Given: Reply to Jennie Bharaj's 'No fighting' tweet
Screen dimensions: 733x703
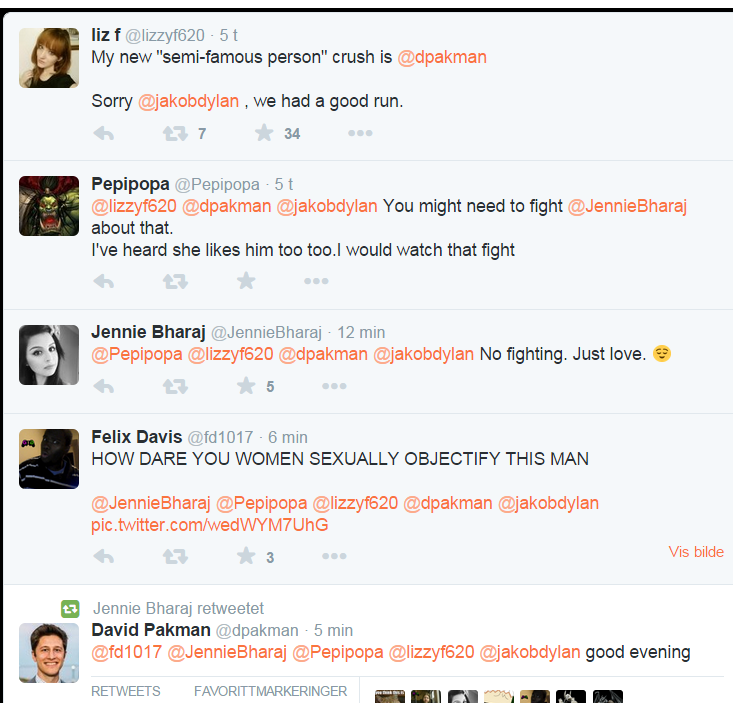Looking at the screenshot, I should point(103,386).
